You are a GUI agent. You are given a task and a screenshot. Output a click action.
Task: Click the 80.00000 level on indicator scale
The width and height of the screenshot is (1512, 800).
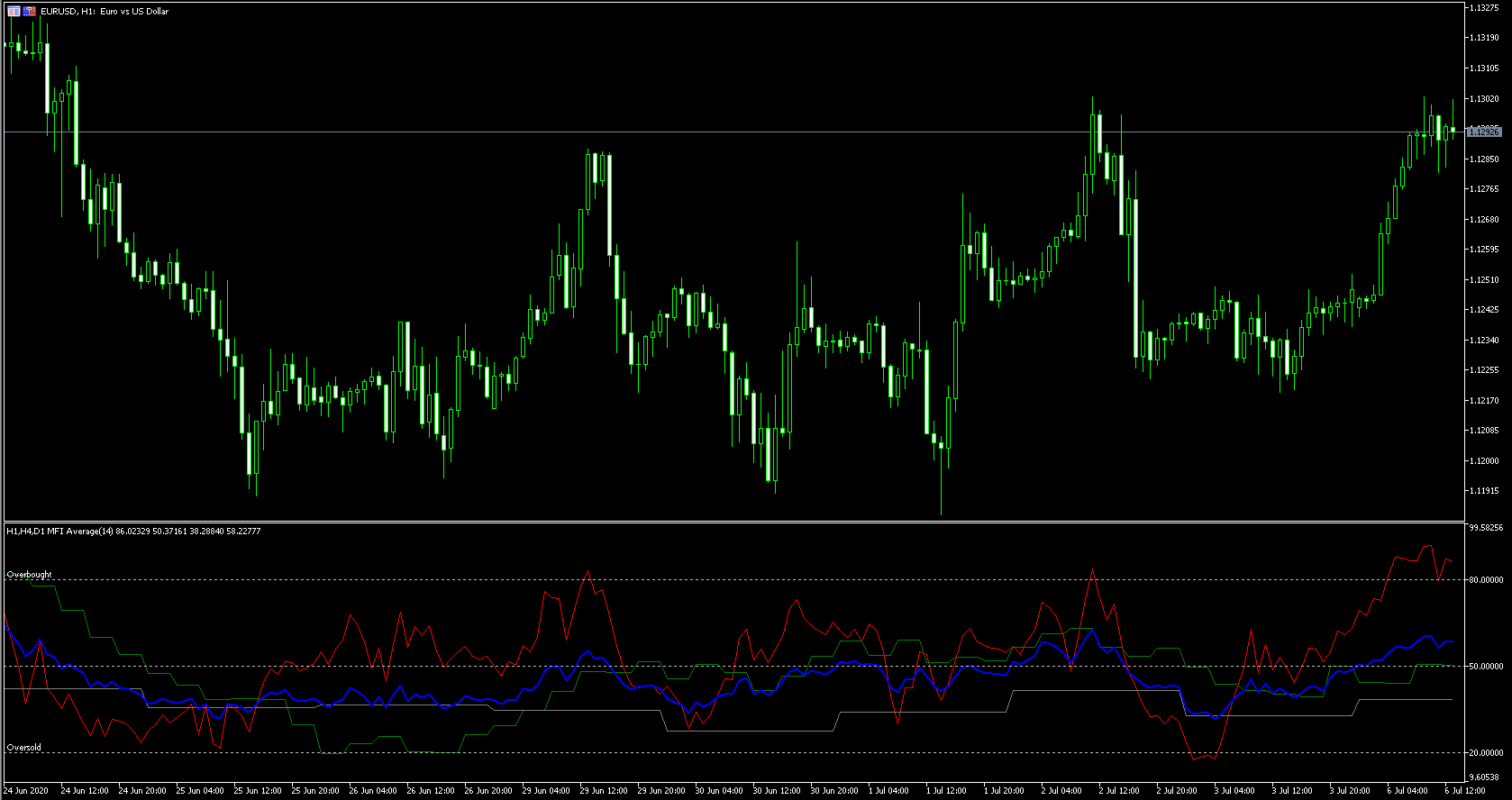click(x=1486, y=580)
